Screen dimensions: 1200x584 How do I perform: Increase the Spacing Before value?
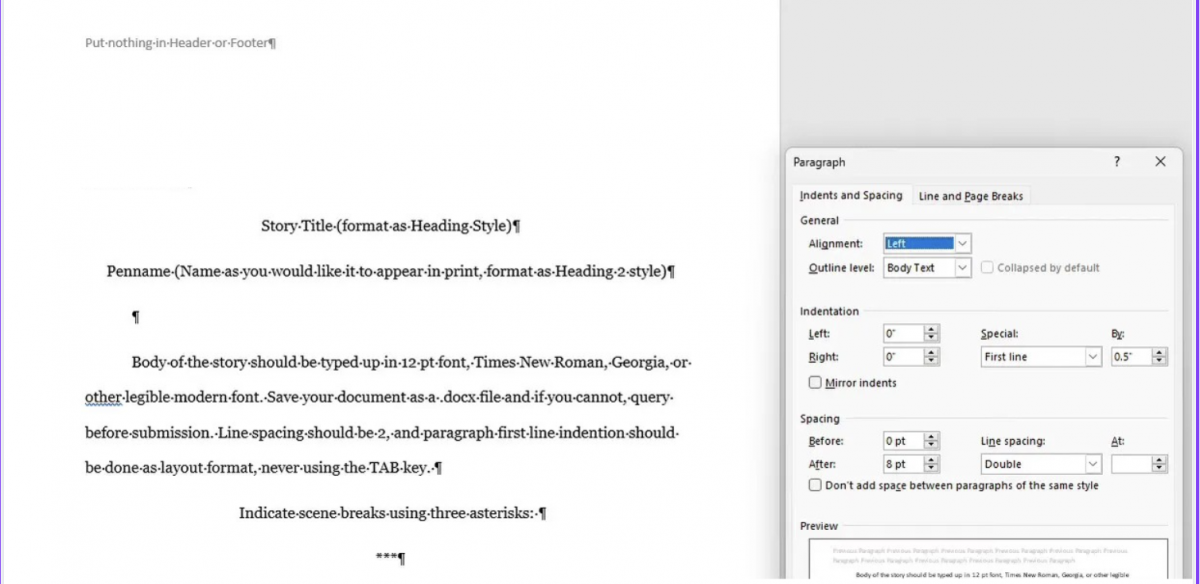(932, 436)
